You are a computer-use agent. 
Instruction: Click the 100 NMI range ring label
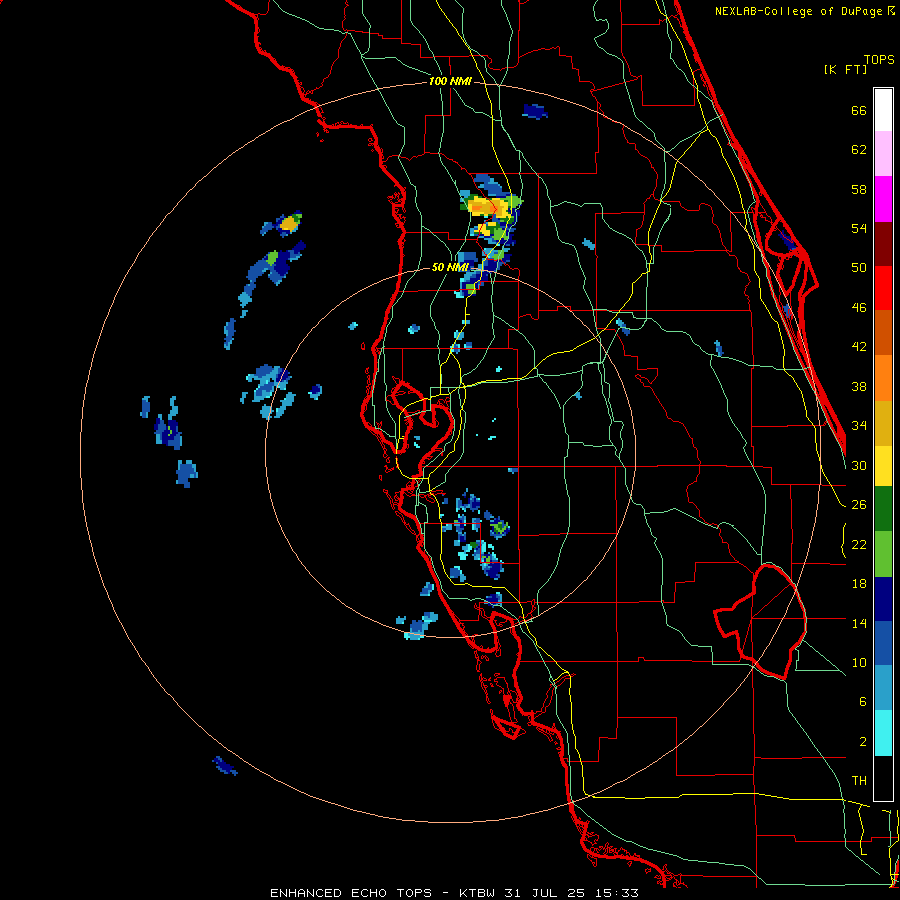(450, 82)
